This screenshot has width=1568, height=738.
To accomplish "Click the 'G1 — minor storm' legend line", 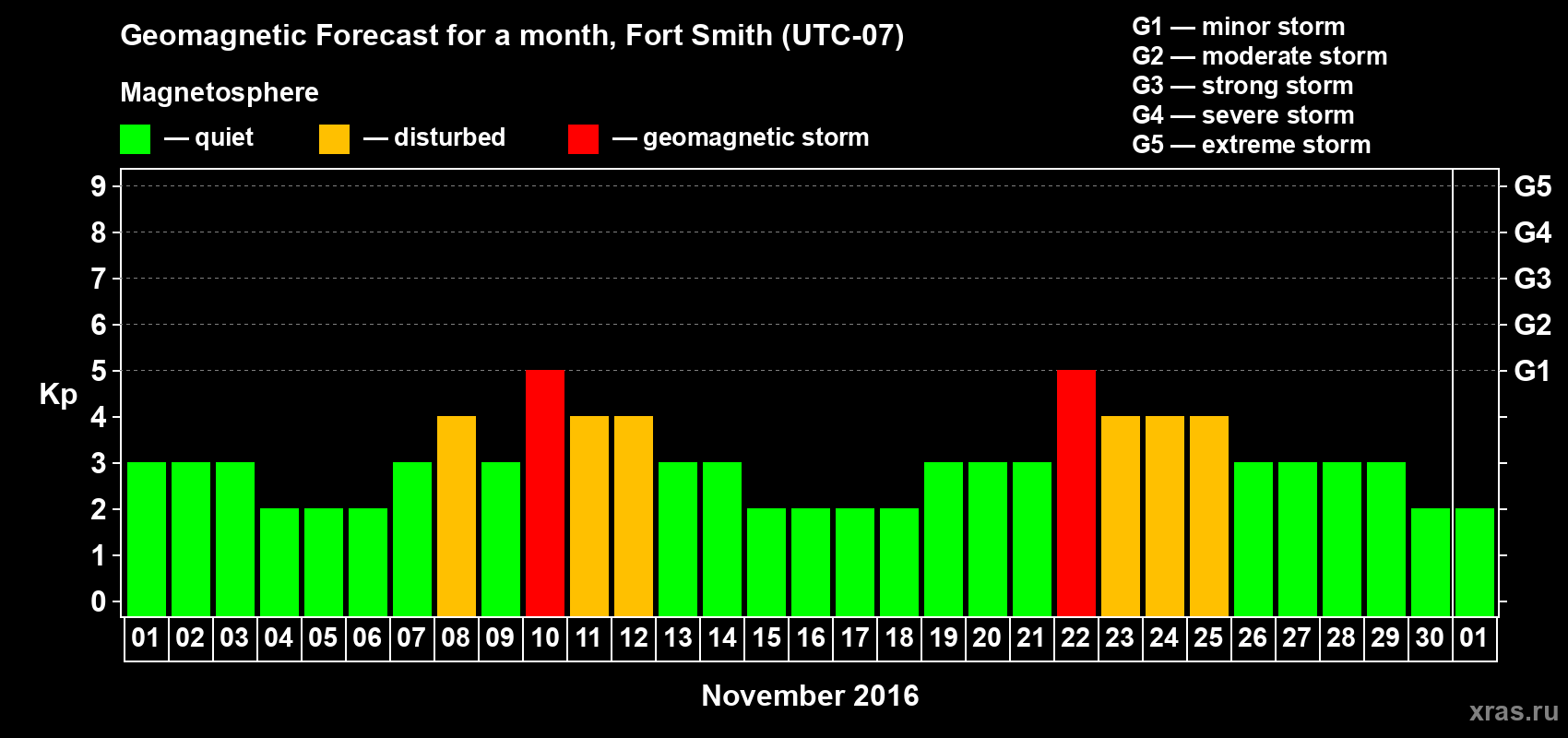I will coord(1239,27).
